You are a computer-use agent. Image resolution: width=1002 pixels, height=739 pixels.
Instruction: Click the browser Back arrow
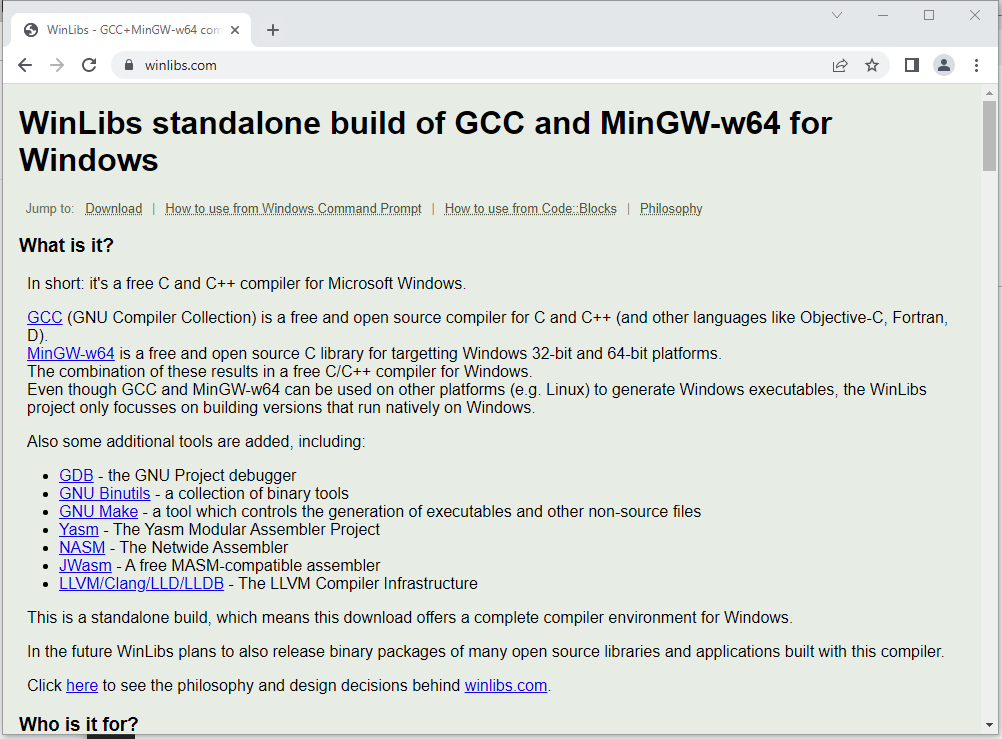[x=25, y=65]
